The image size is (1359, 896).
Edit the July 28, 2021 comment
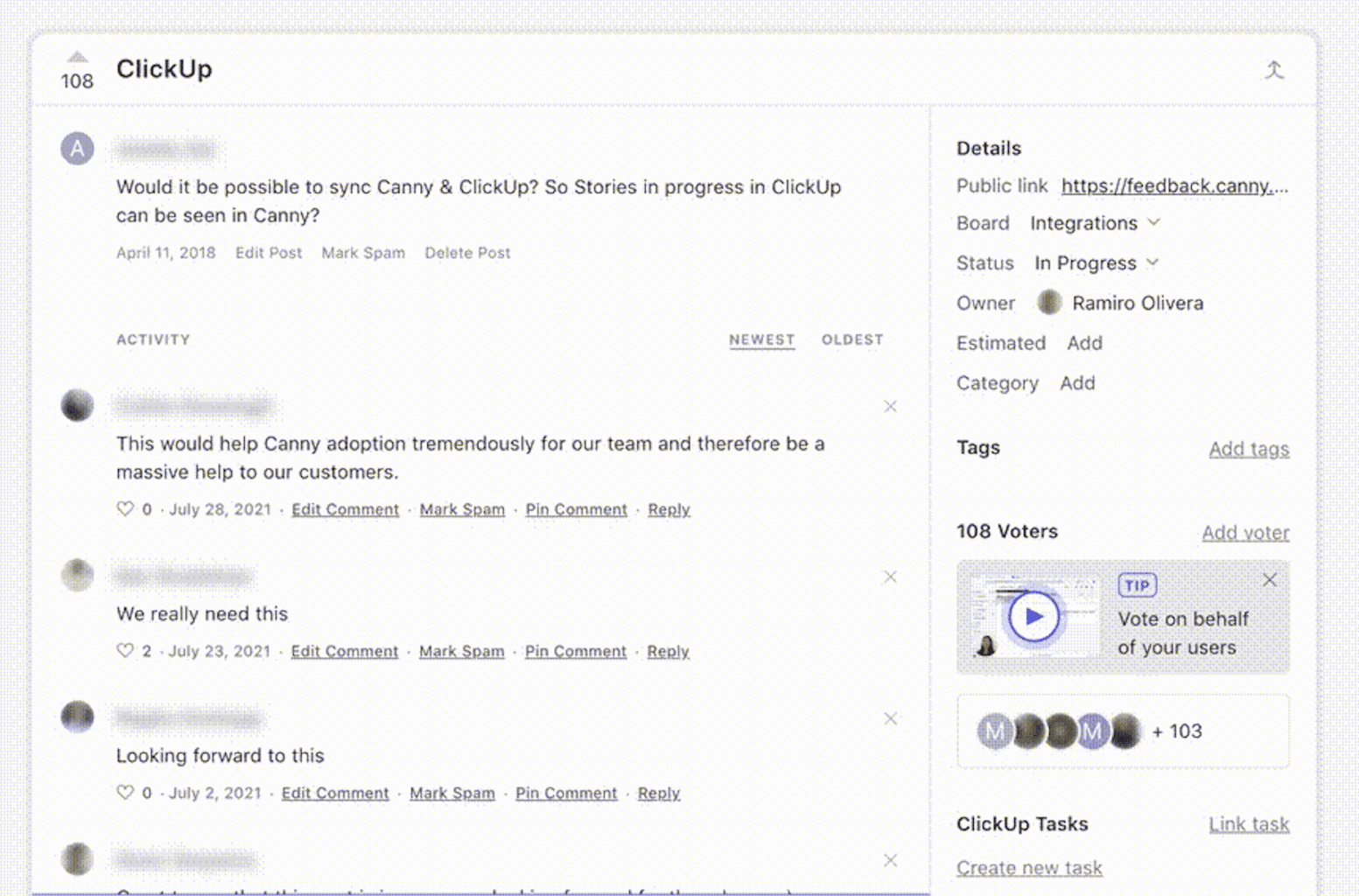tap(345, 509)
